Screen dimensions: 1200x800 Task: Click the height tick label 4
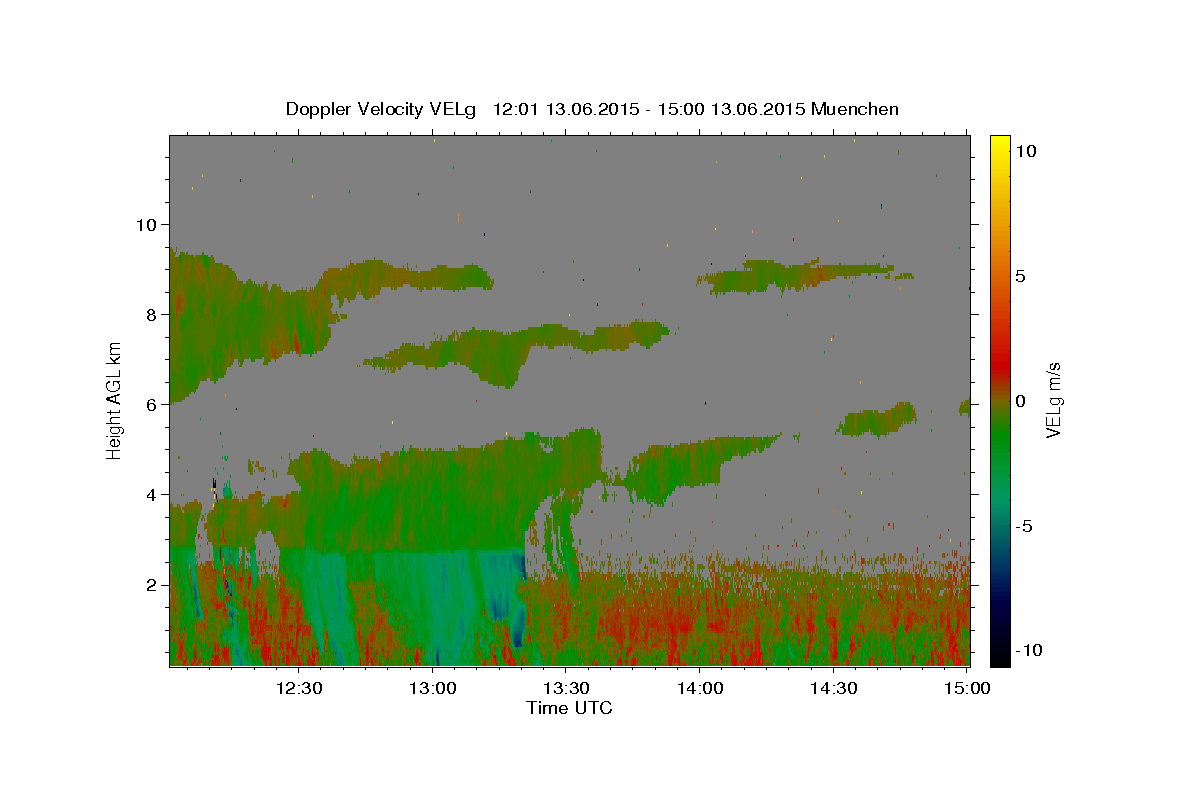(x=151, y=494)
